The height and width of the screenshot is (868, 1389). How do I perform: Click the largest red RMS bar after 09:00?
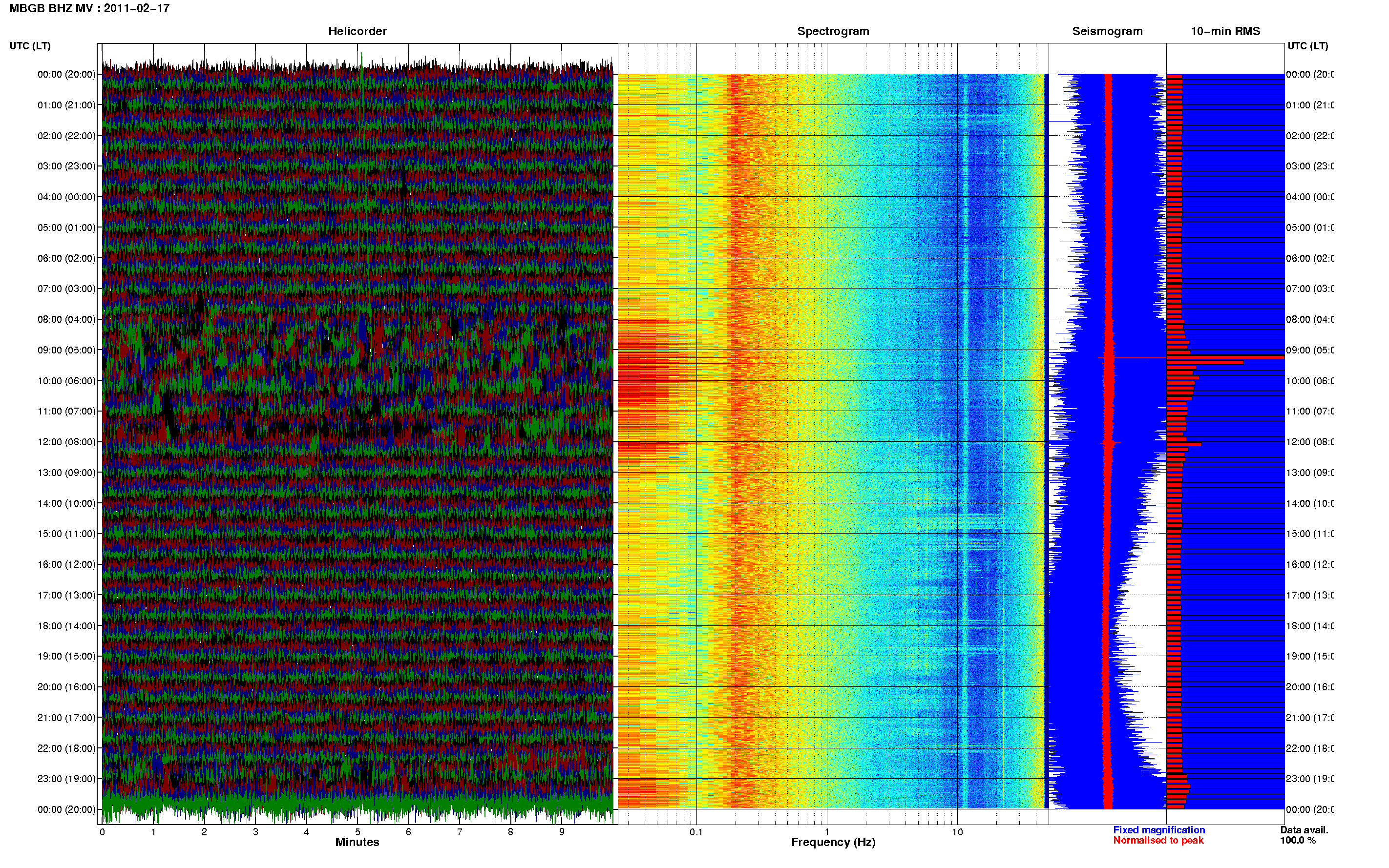pyautogui.click(x=1225, y=358)
